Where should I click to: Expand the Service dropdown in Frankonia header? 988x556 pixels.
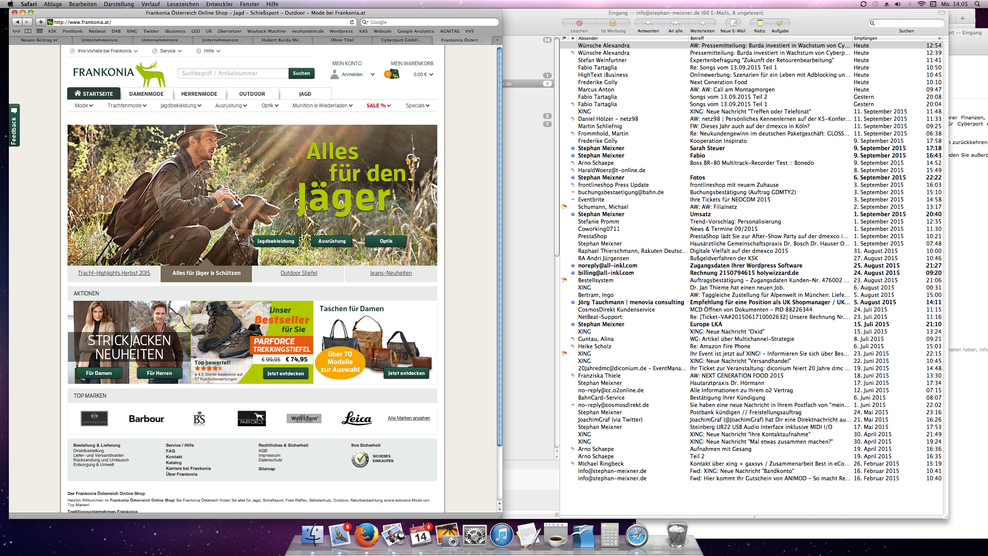(x=167, y=51)
